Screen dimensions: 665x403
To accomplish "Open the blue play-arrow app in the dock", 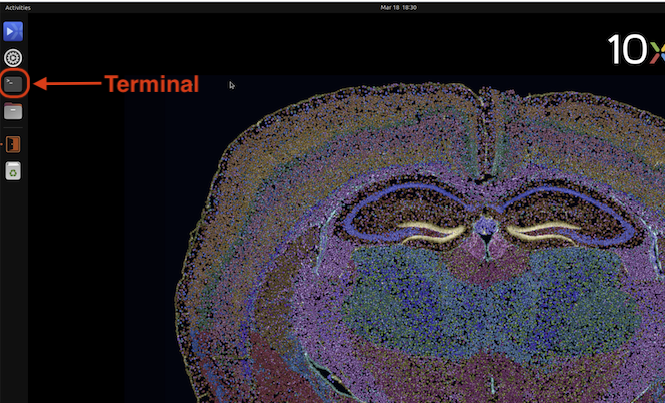I will (13, 31).
